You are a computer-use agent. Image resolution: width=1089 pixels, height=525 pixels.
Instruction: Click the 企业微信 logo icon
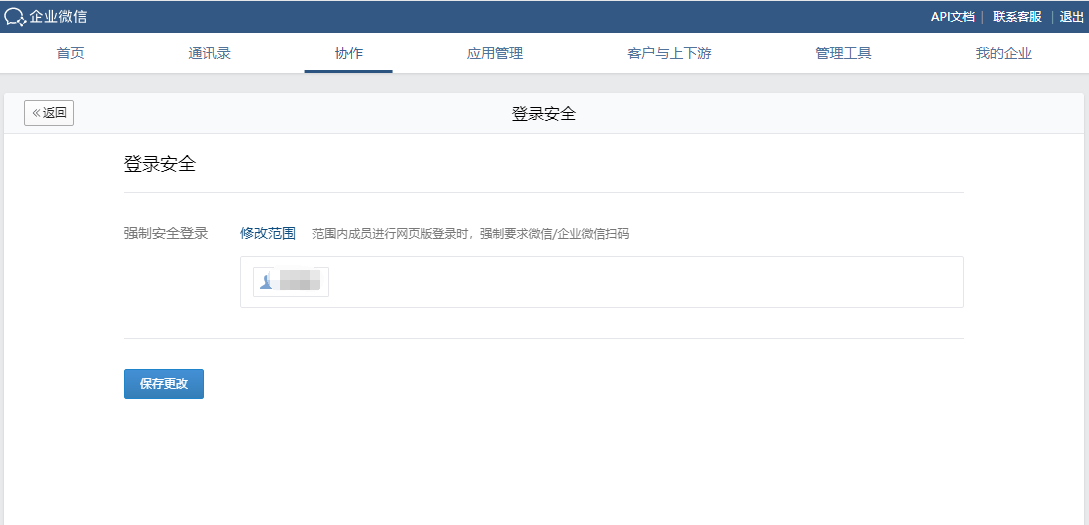click(x=15, y=17)
